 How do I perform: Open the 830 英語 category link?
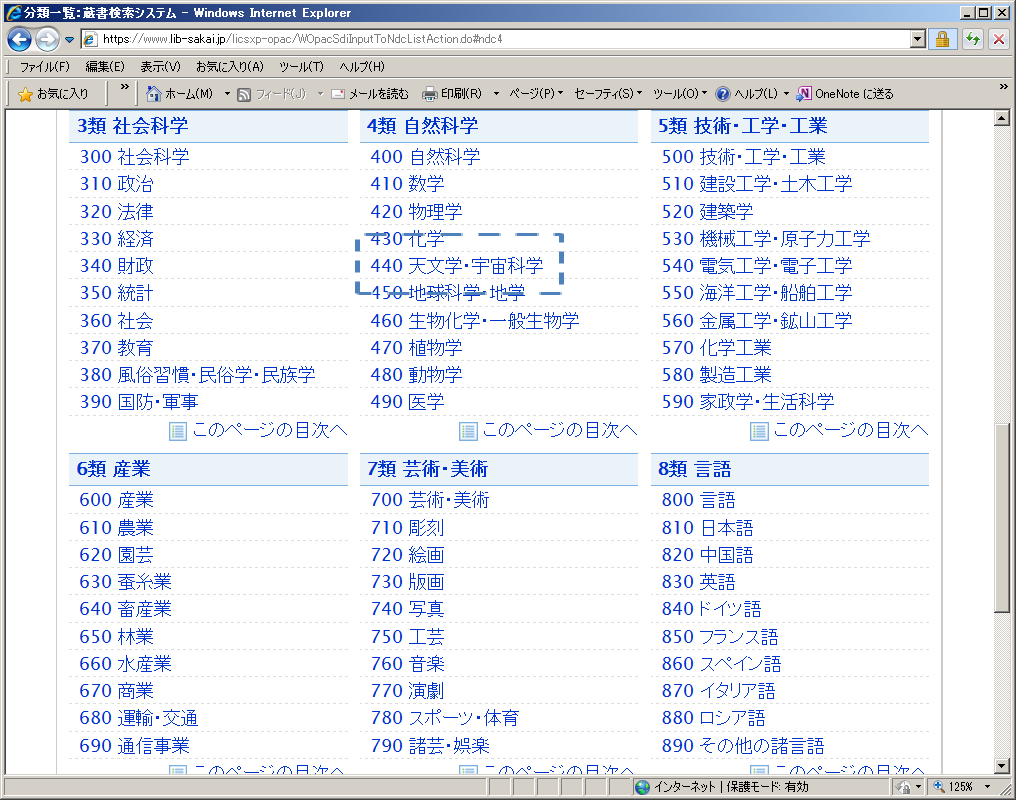(x=698, y=582)
